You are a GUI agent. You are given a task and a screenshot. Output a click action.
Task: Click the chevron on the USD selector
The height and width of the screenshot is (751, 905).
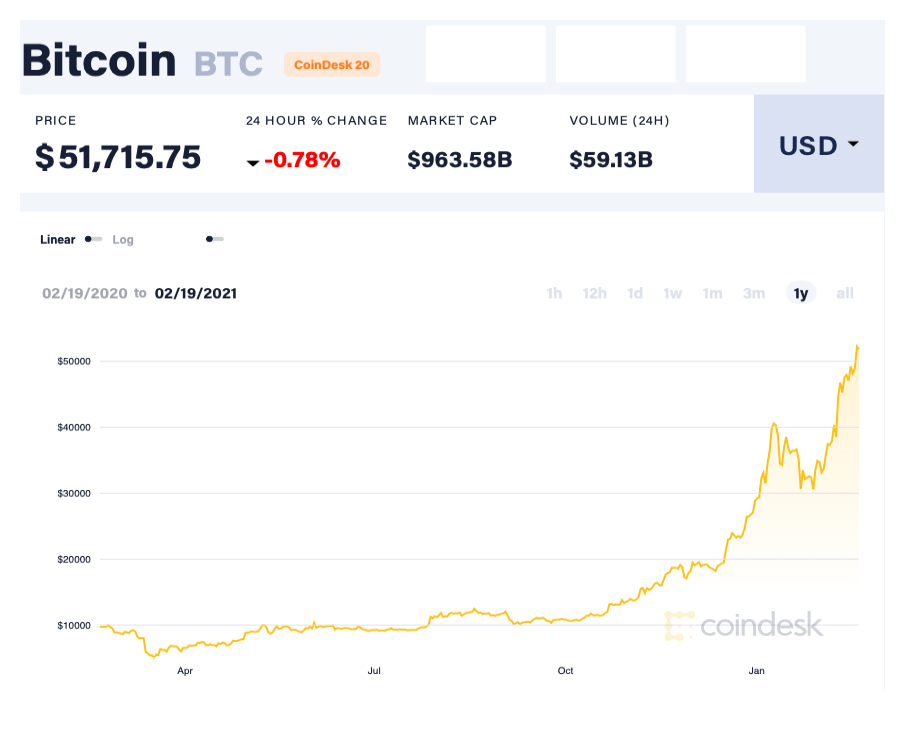pyautogui.click(x=855, y=145)
